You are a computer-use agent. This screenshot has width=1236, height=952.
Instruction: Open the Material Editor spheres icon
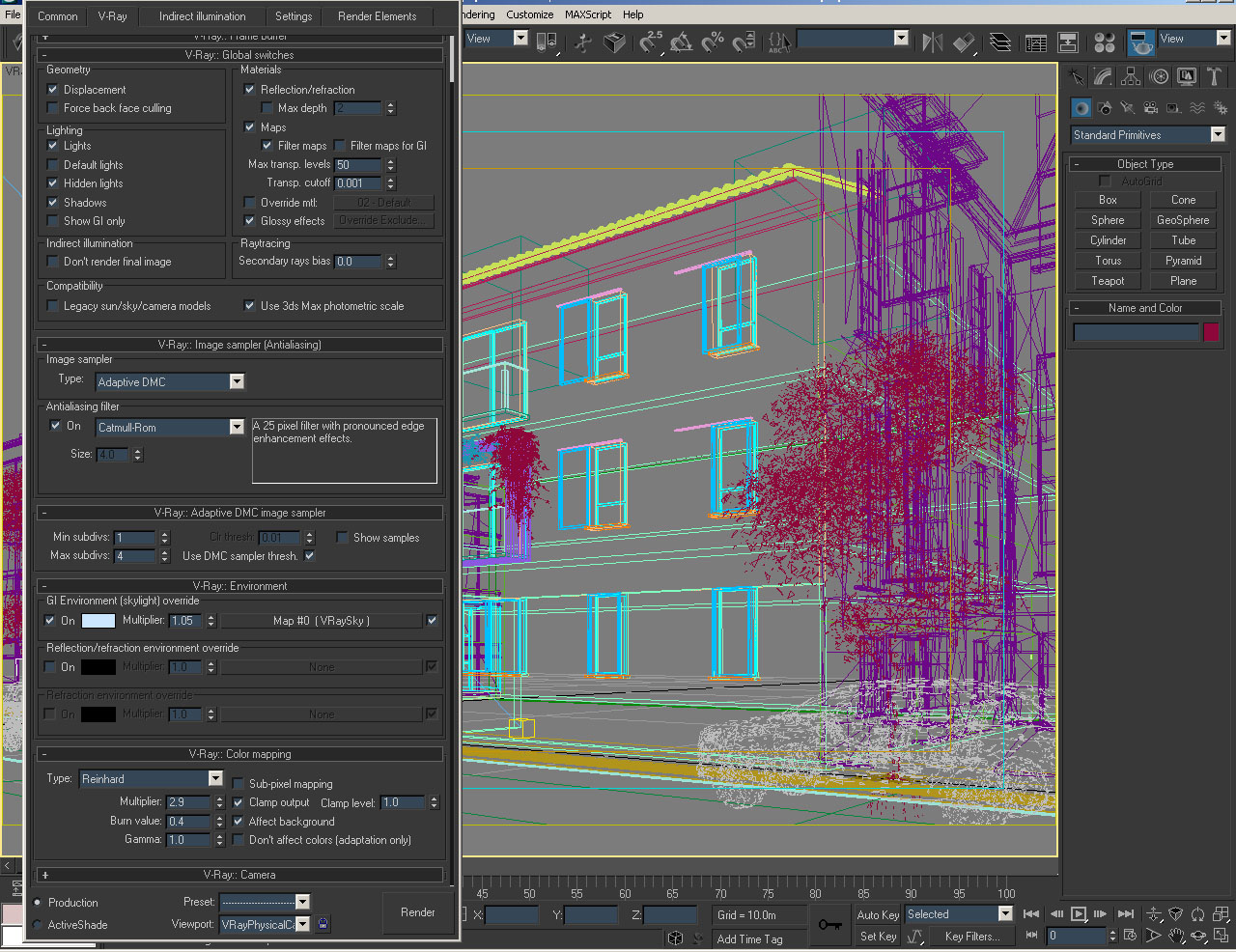point(1105,42)
